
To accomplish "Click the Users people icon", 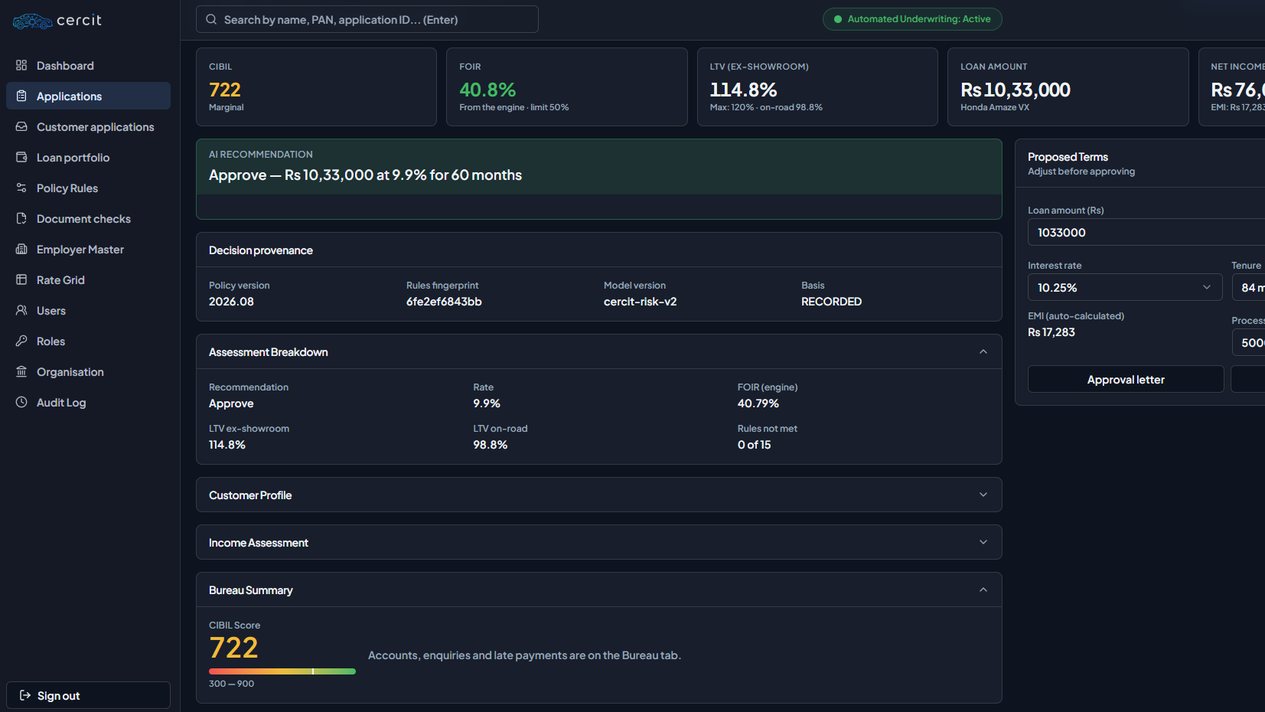I will (21, 310).
